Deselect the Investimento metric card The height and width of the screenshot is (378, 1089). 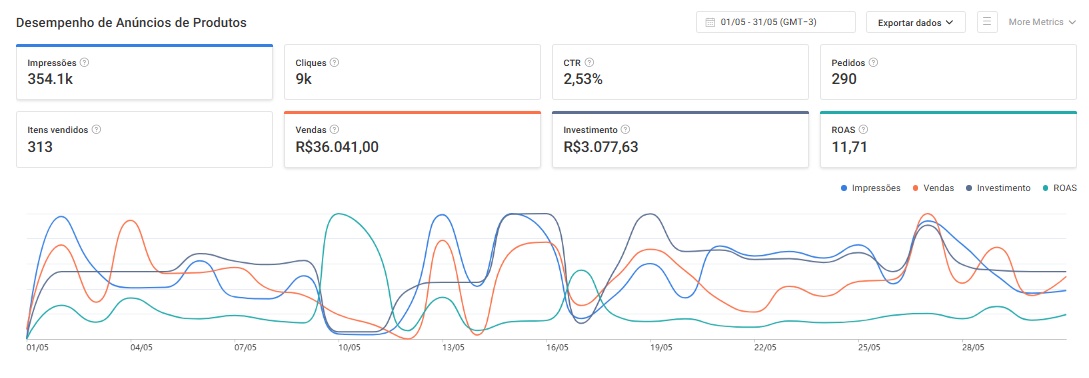coord(680,140)
